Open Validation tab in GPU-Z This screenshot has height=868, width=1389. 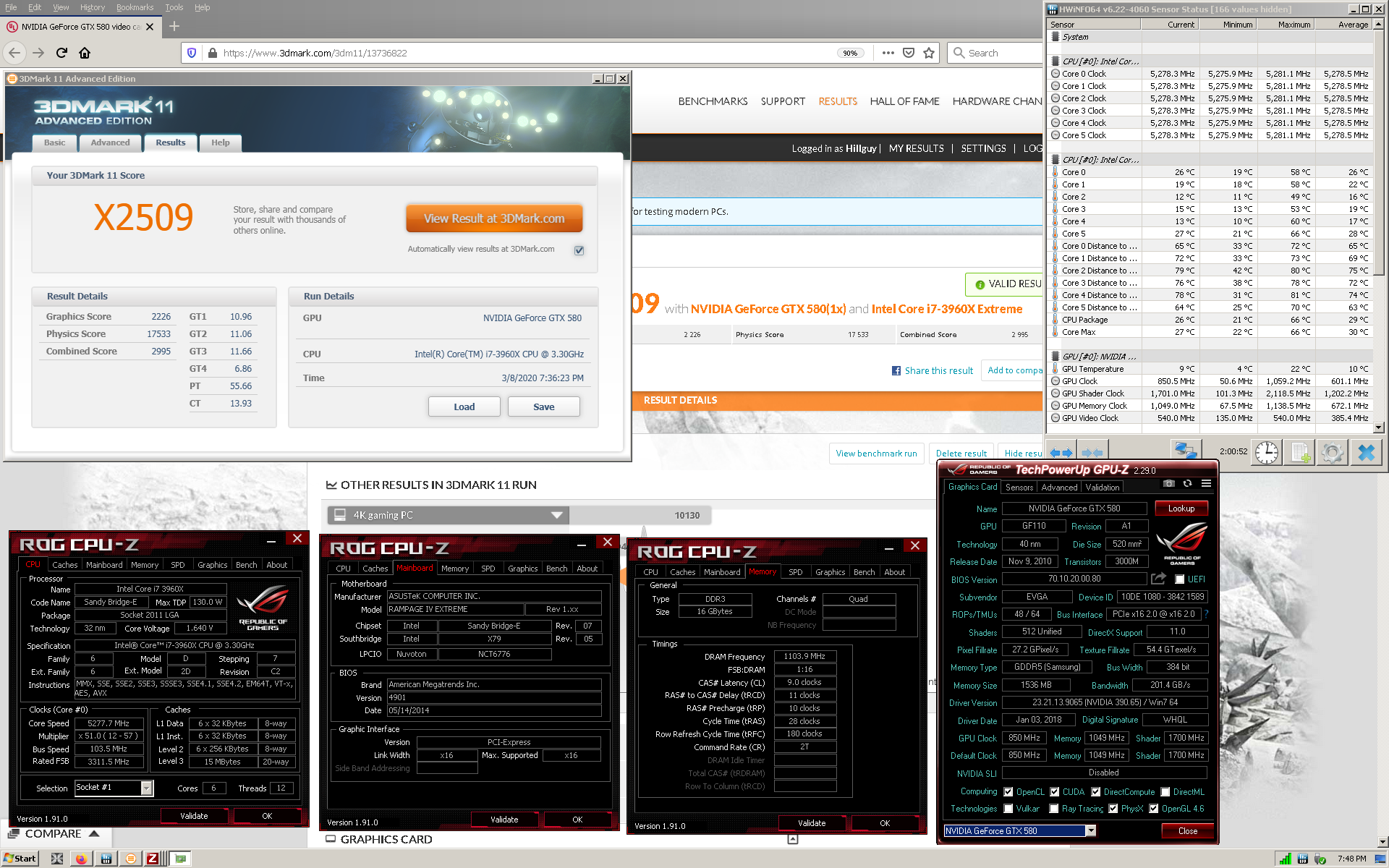(1103, 488)
